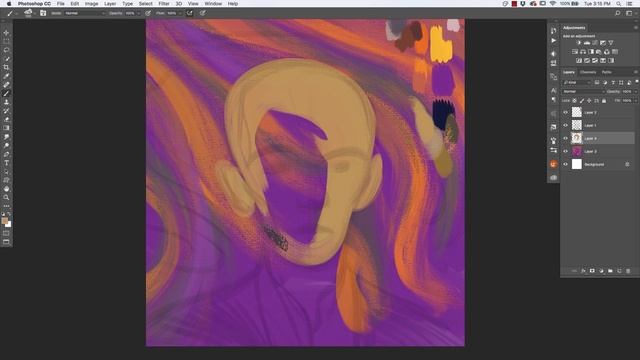Add a Brightness/Contrast adjustment
Viewport: 640px width, 360px height.
579,42
